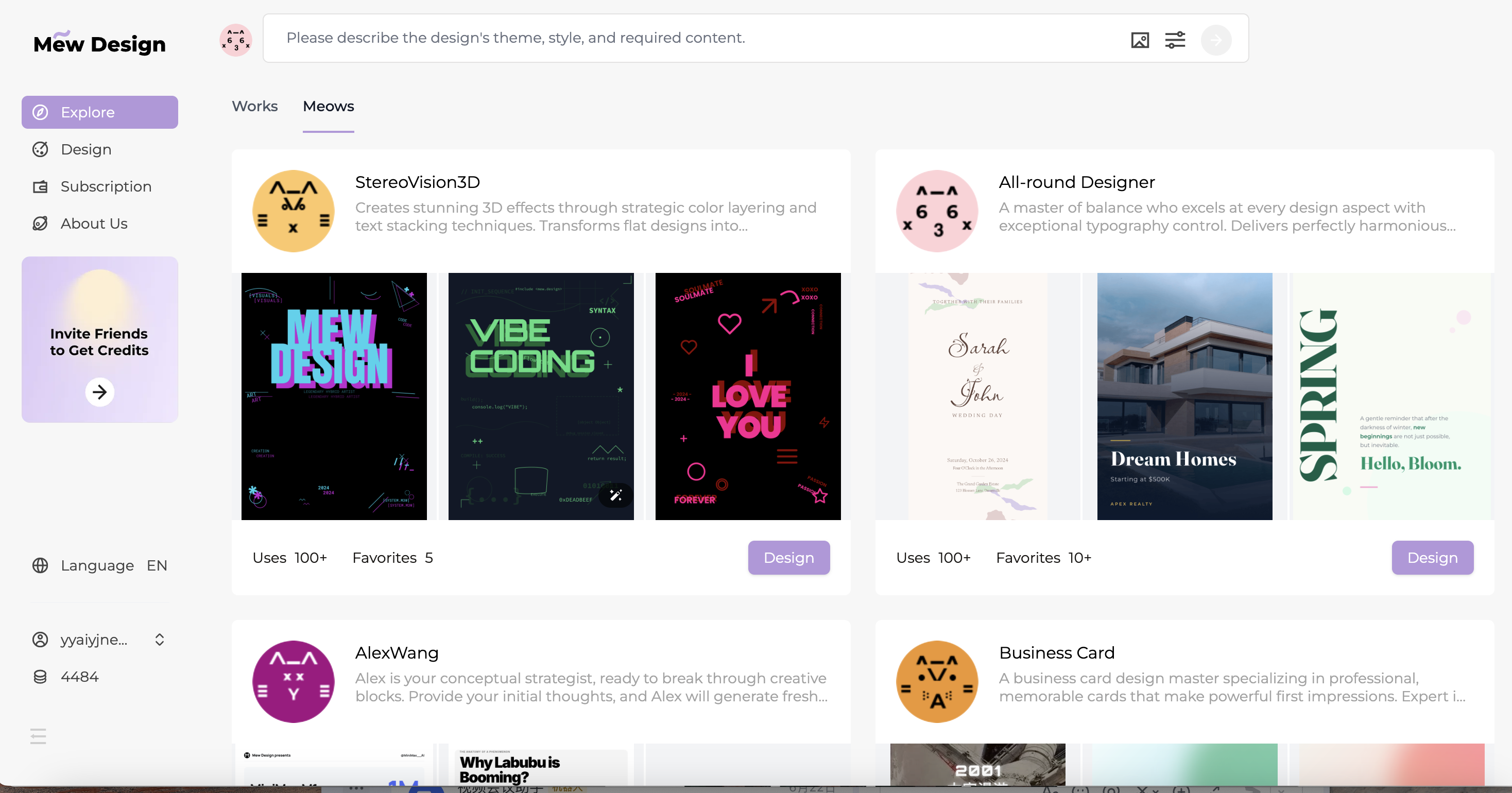Viewport: 1512px width, 793px height.
Task: Open the Spring Hello Bloom poster thumbnail
Action: pos(1392,396)
